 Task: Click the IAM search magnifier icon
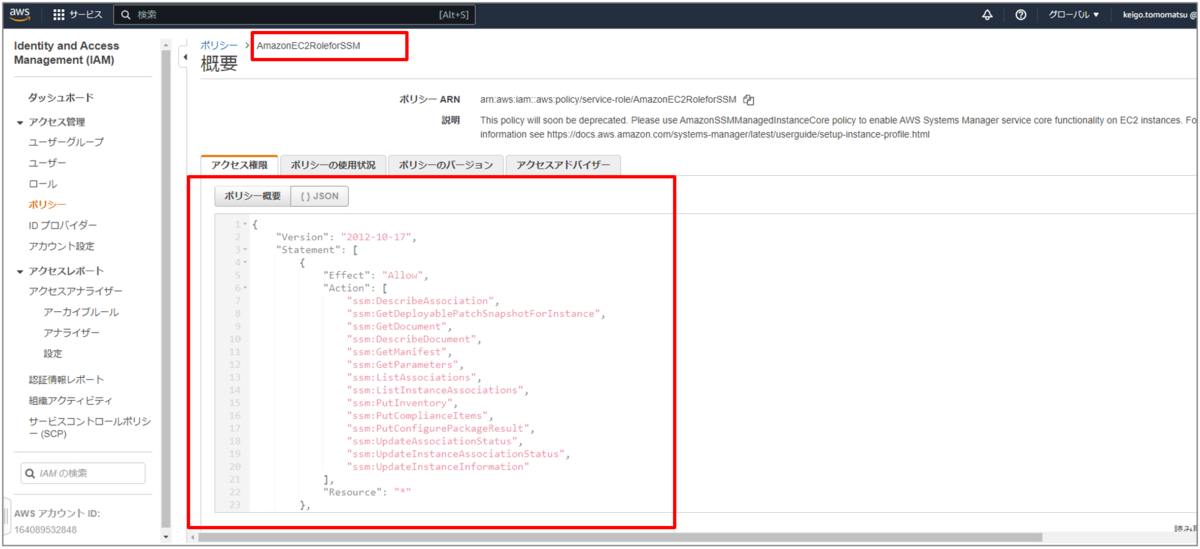(32, 473)
